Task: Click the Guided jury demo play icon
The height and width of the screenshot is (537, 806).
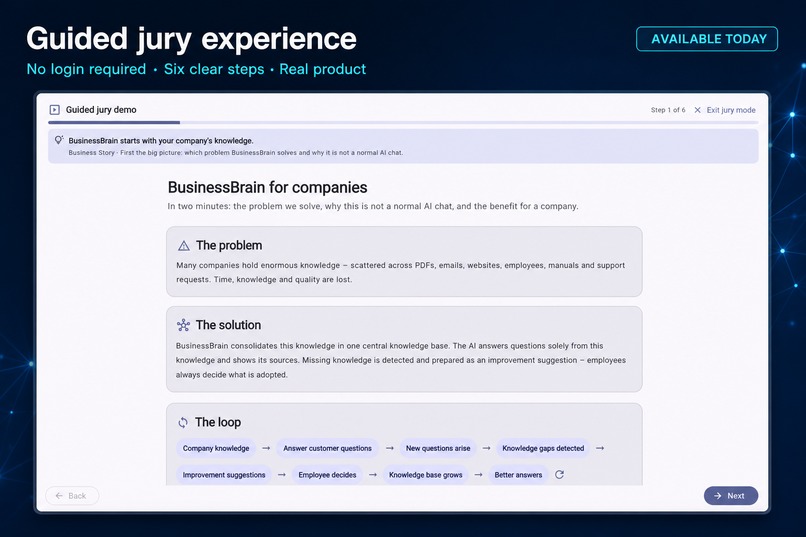Action: (x=54, y=109)
